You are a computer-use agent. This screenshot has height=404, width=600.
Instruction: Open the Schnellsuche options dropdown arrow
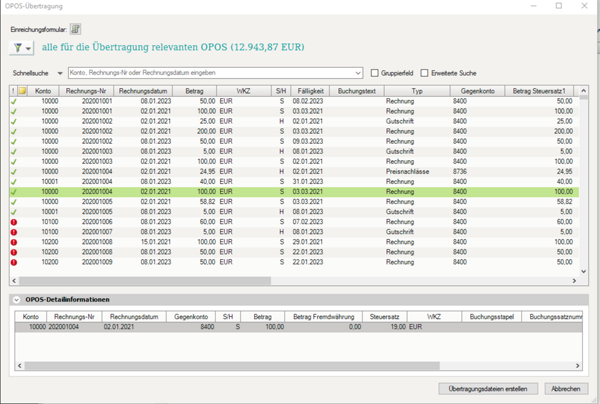click(60, 73)
